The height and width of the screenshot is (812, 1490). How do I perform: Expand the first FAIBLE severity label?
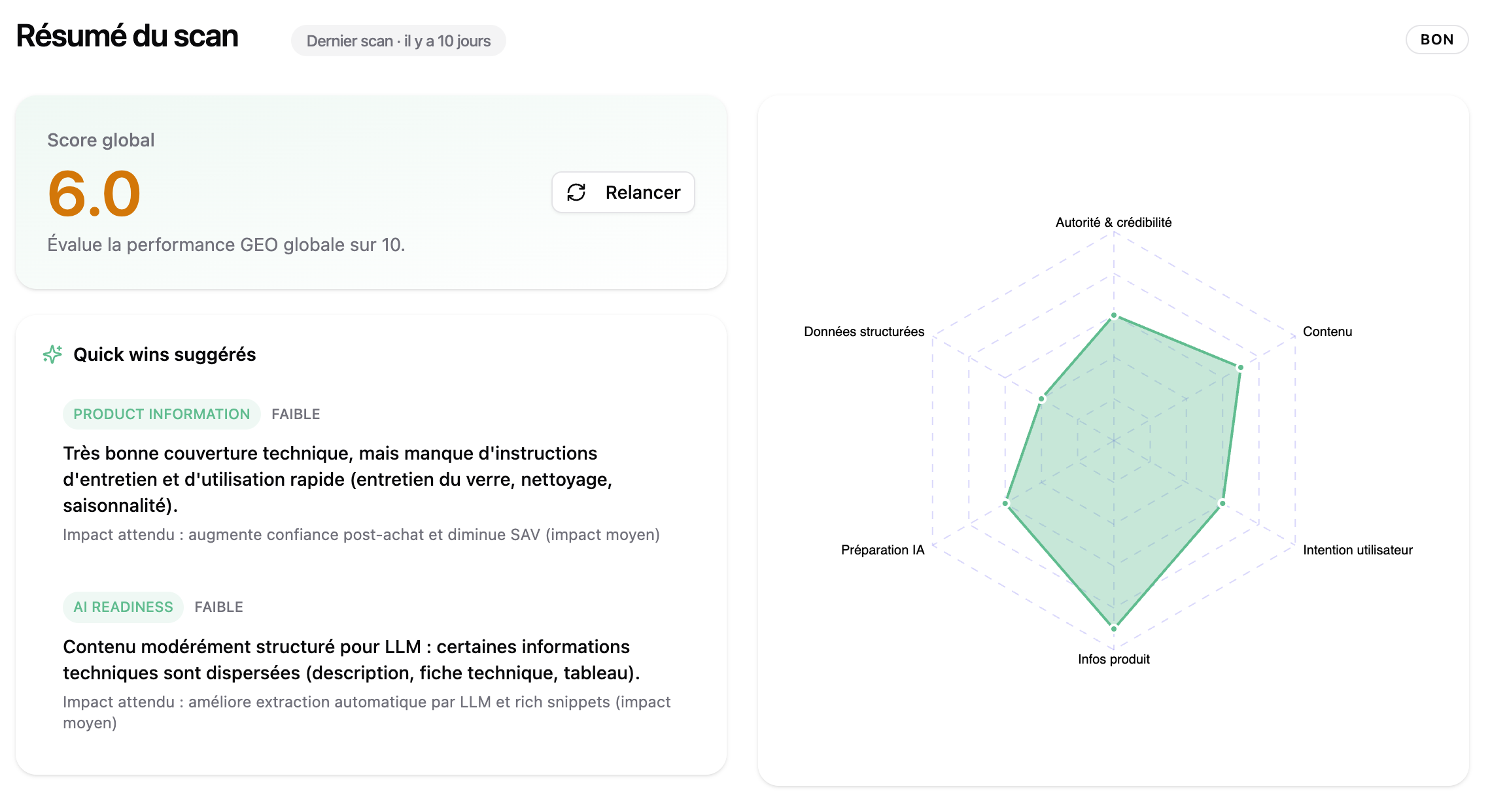[x=296, y=413]
